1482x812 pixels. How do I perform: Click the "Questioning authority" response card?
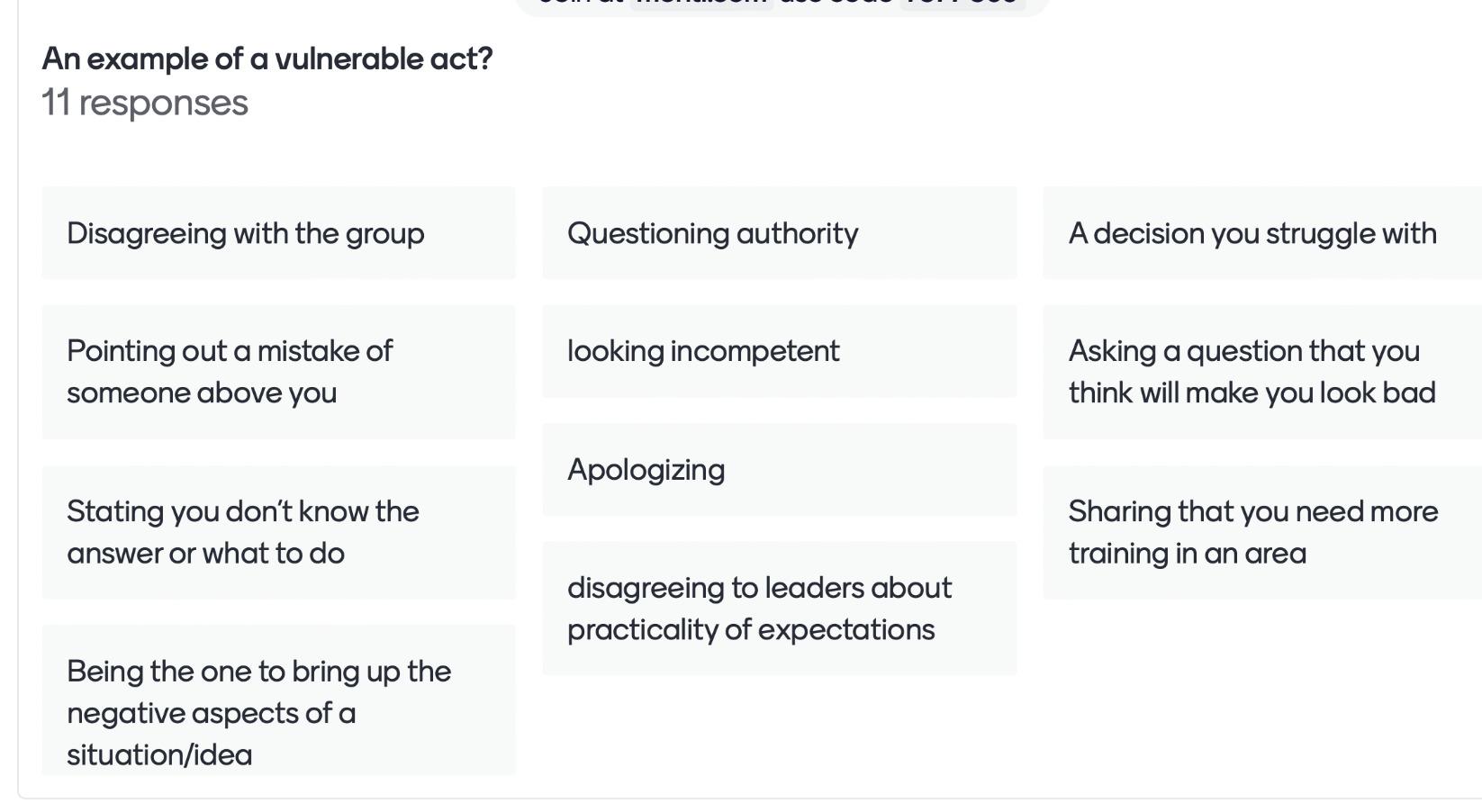pyautogui.click(x=779, y=233)
